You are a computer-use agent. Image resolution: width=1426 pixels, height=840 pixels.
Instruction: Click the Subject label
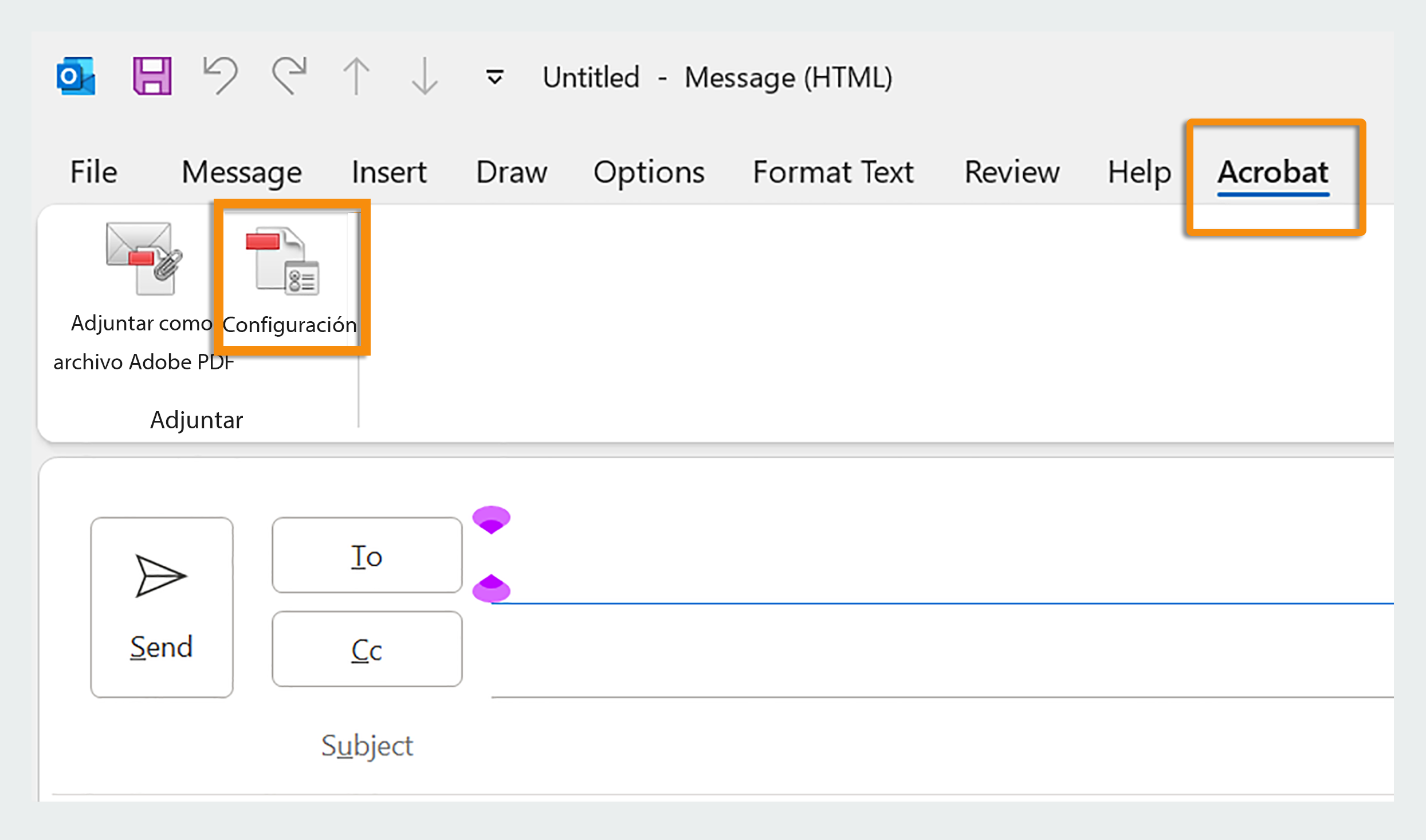(367, 744)
